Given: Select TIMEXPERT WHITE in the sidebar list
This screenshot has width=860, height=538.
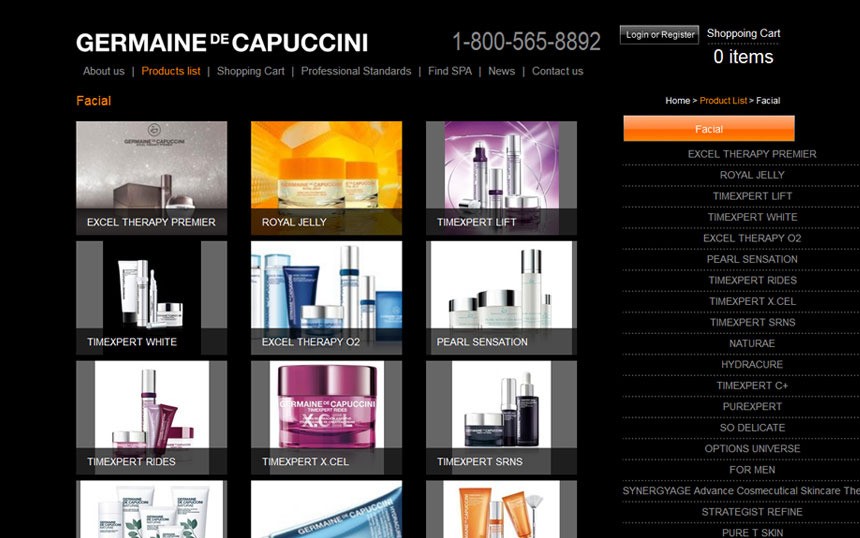Looking at the screenshot, I should tap(752, 217).
